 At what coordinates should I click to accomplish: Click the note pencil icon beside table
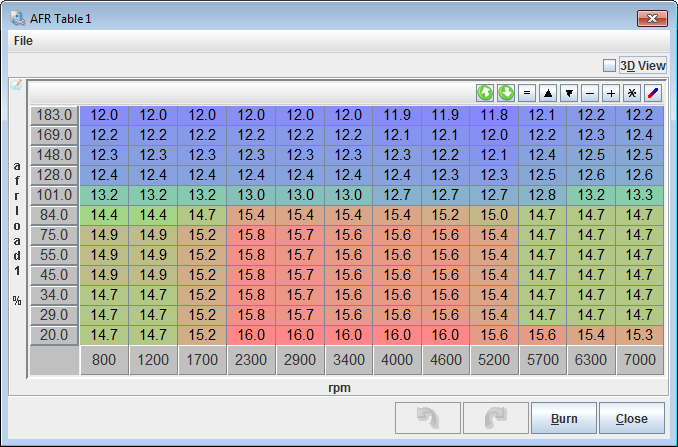pos(16,86)
